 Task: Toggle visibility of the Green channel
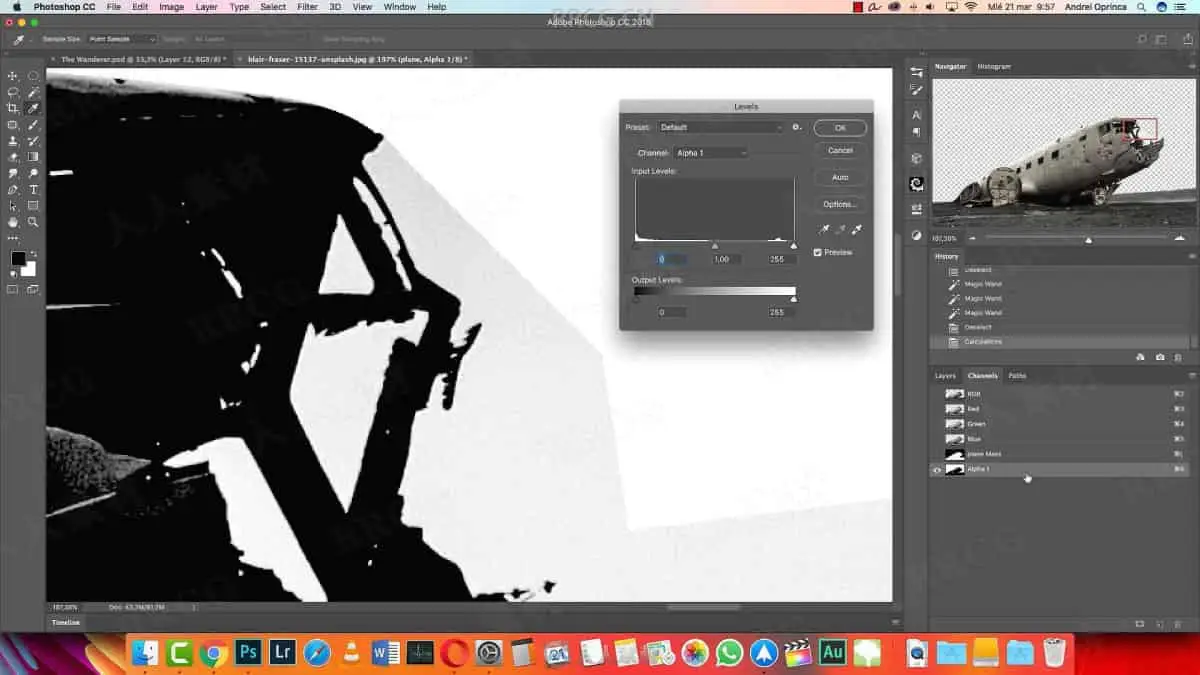coord(937,424)
